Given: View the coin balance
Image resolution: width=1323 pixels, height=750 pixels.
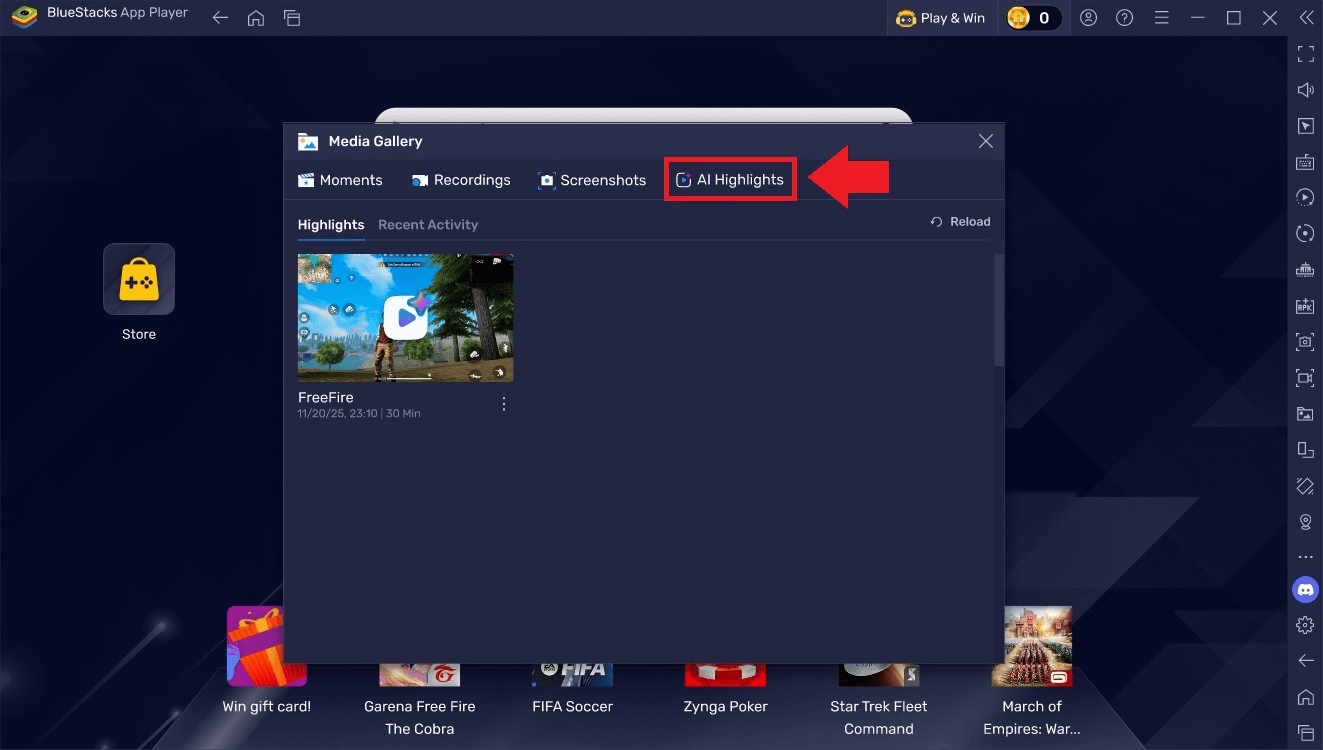Looking at the screenshot, I should pyautogui.click(x=1033, y=18).
